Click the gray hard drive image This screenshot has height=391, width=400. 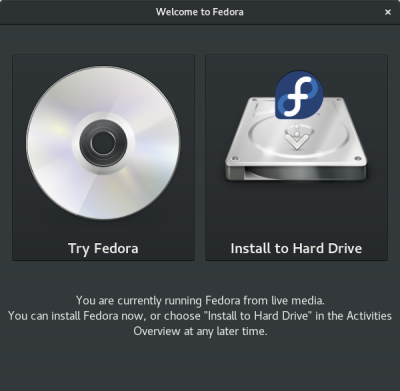[x=296, y=140]
